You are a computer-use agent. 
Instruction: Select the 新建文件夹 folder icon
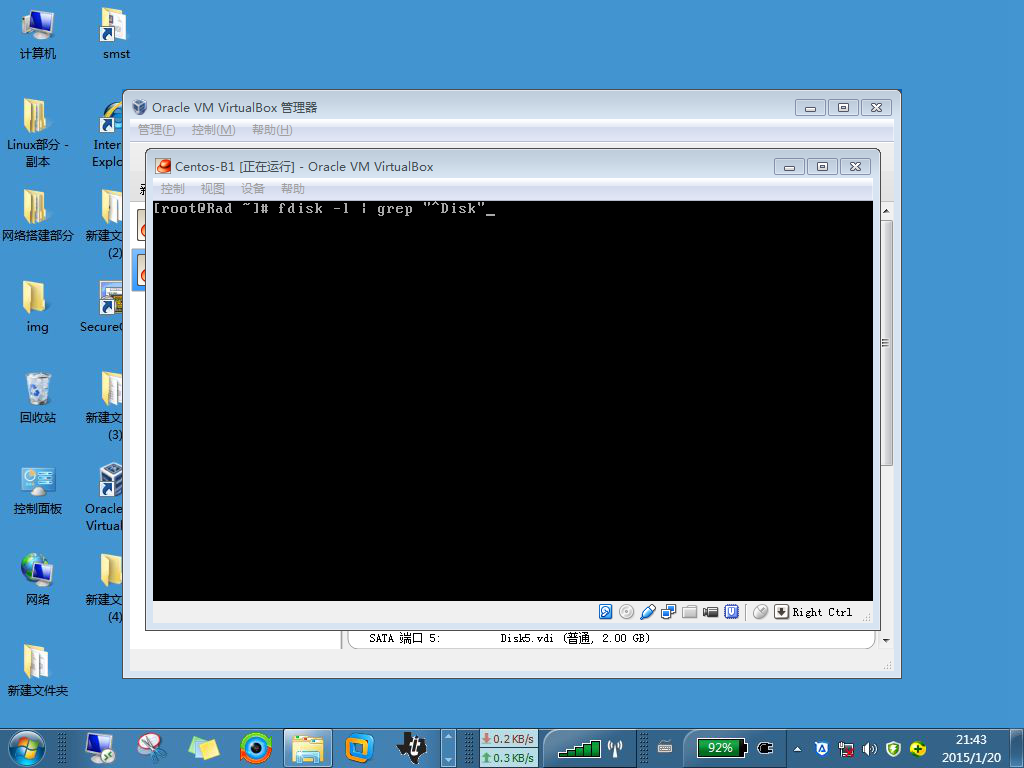pyautogui.click(x=37, y=671)
